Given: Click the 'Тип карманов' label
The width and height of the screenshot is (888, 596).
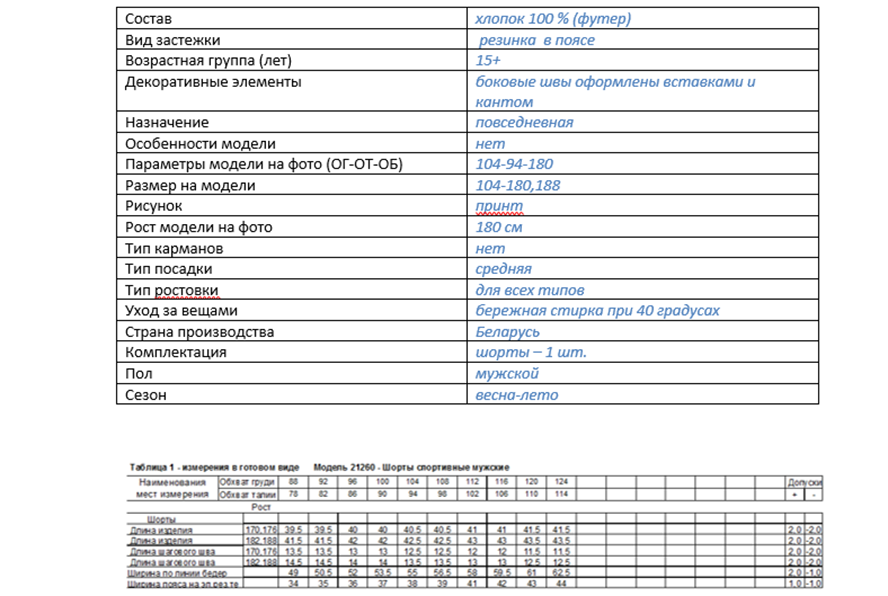Looking at the screenshot, I should click(x=174, y=248).
